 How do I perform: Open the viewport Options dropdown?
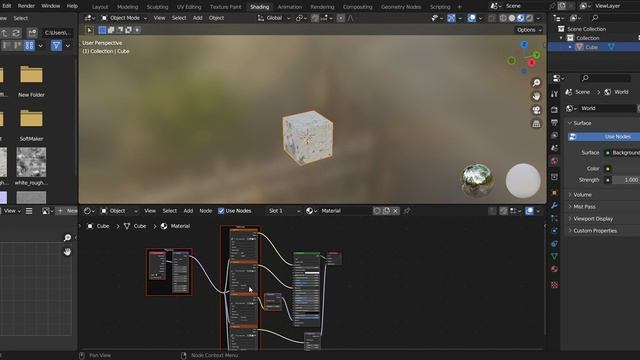coord(529,30)
